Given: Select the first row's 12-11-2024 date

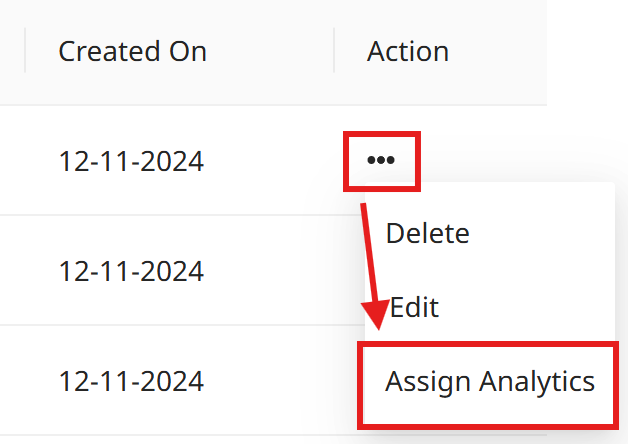Looking at the screenshot, I should (131, 161).
